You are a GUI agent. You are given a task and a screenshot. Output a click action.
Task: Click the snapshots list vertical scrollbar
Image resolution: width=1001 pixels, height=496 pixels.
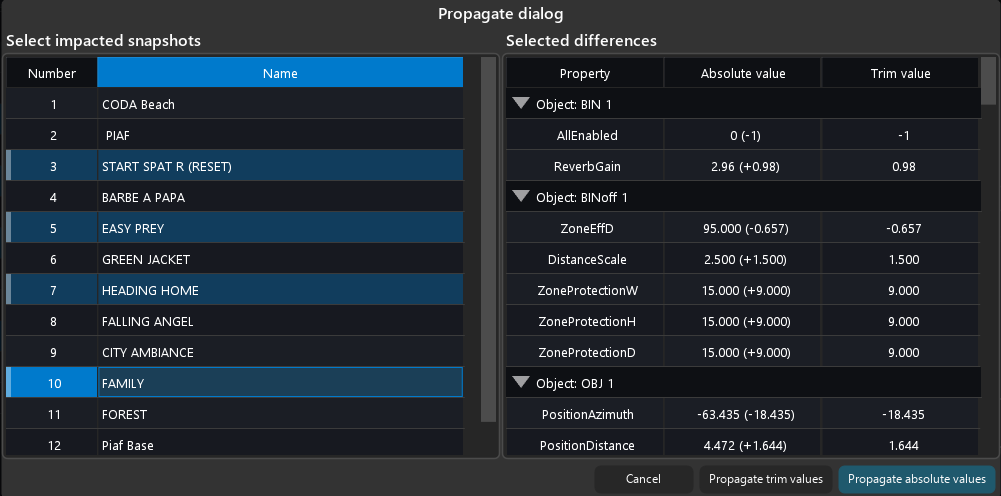point(488,240)
